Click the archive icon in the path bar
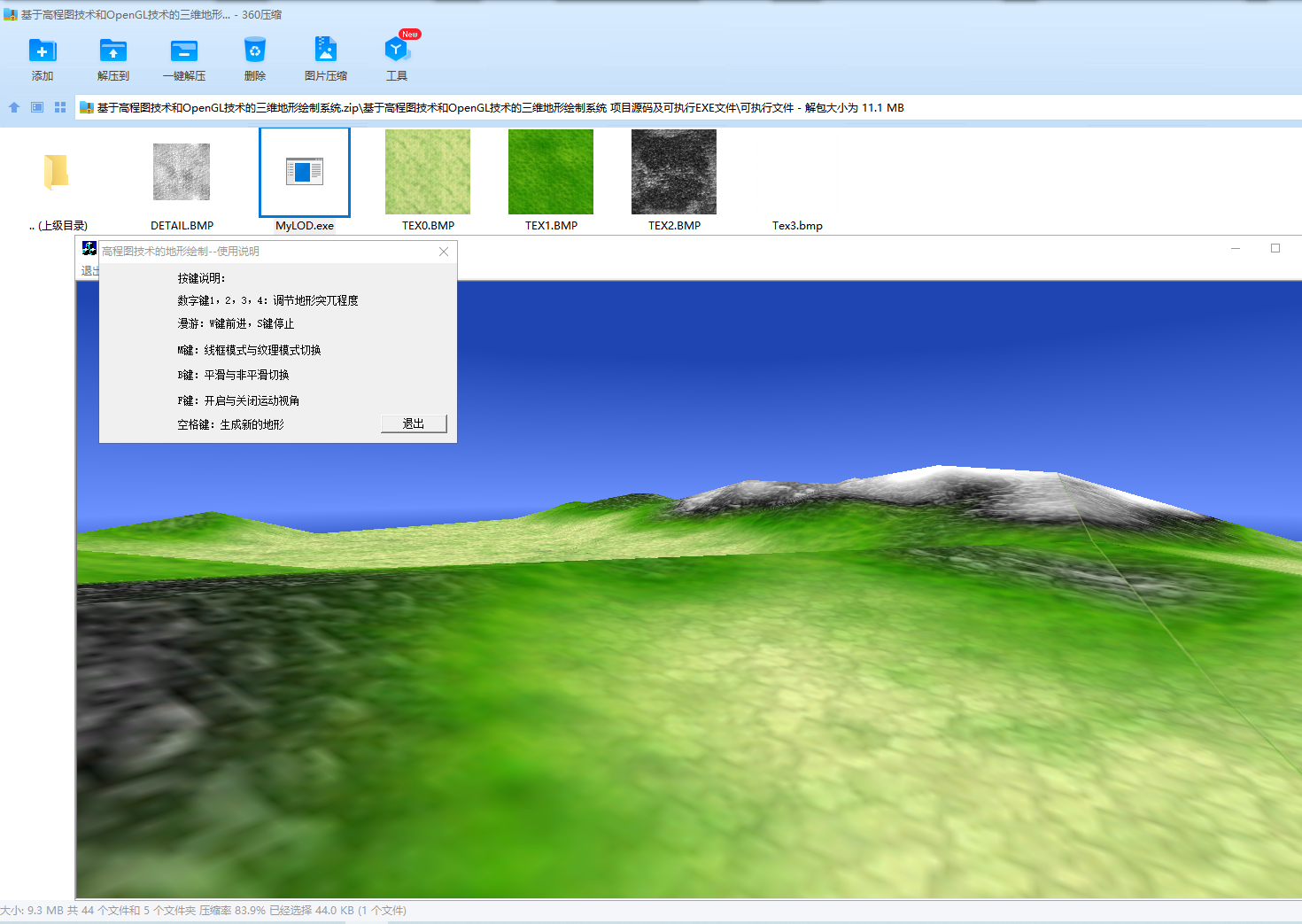The height and width of the screenshot is (924, 1302). [87, 108]
